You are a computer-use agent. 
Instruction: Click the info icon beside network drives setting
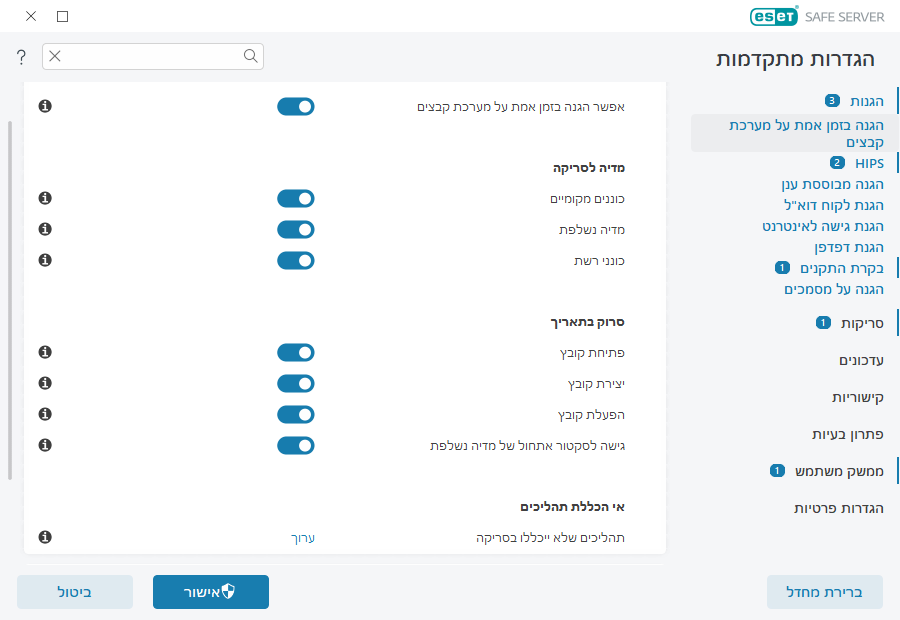tap(44, 260)
